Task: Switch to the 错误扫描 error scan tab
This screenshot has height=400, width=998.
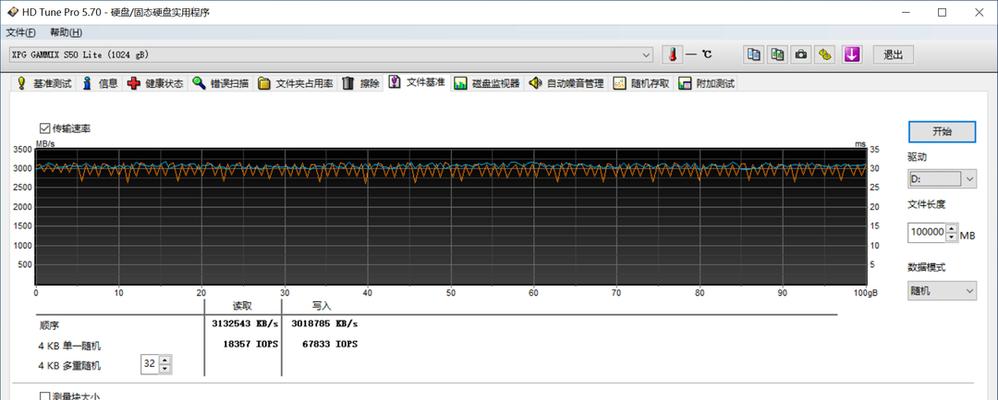Action: (221, 83)
